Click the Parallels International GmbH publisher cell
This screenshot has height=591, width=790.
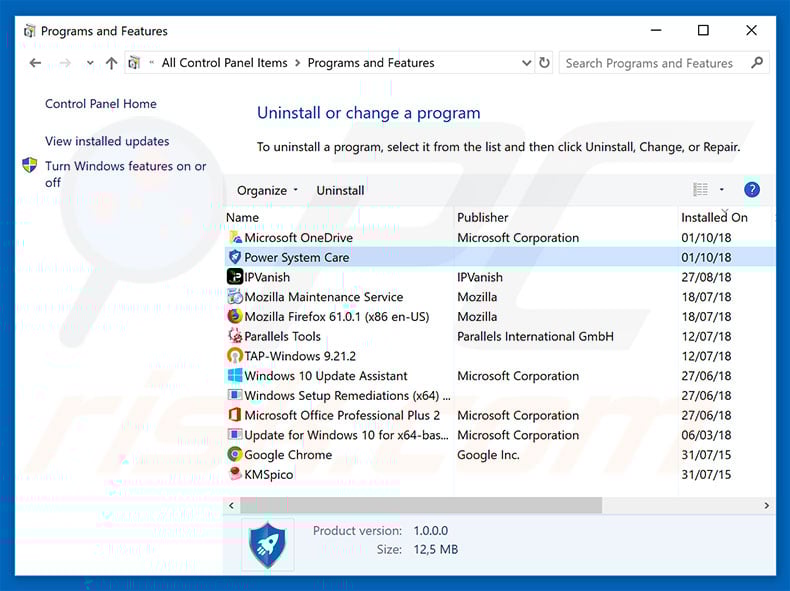(535, 336)
